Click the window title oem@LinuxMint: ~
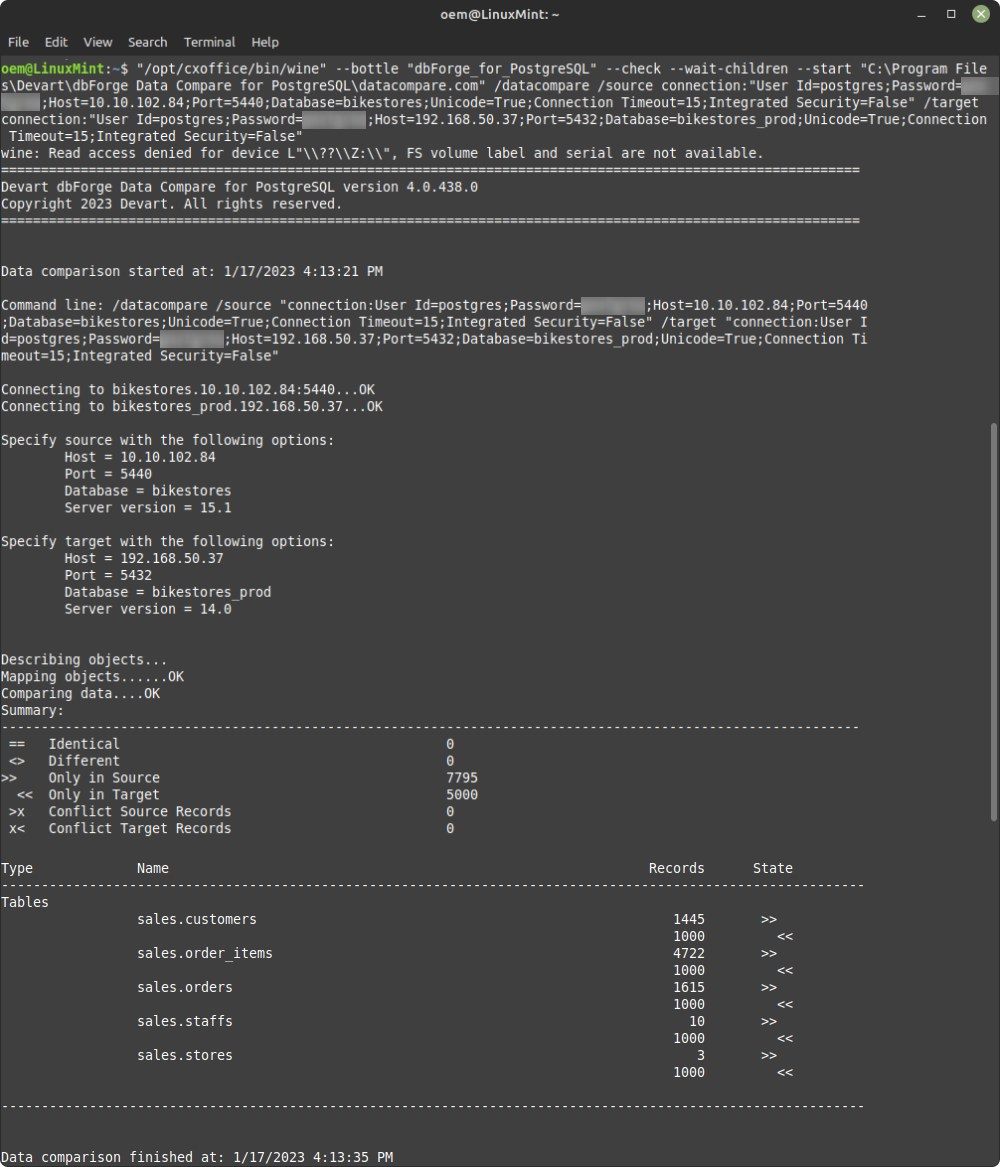 [x=499, y=14]
